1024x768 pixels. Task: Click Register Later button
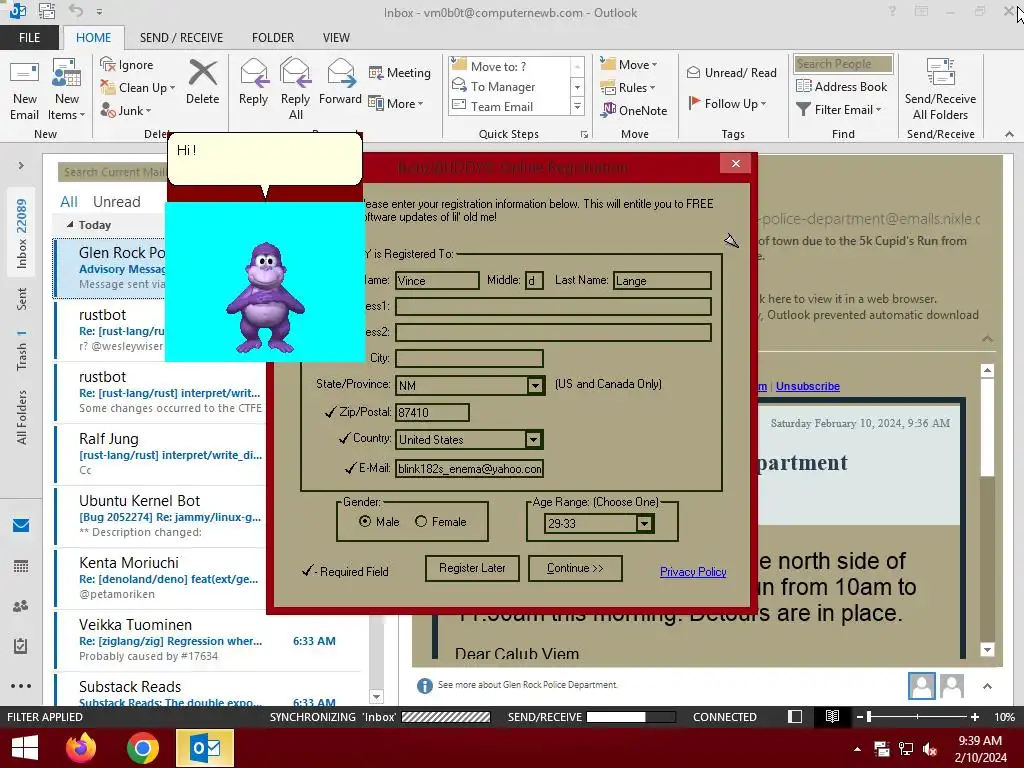(472, 568)
